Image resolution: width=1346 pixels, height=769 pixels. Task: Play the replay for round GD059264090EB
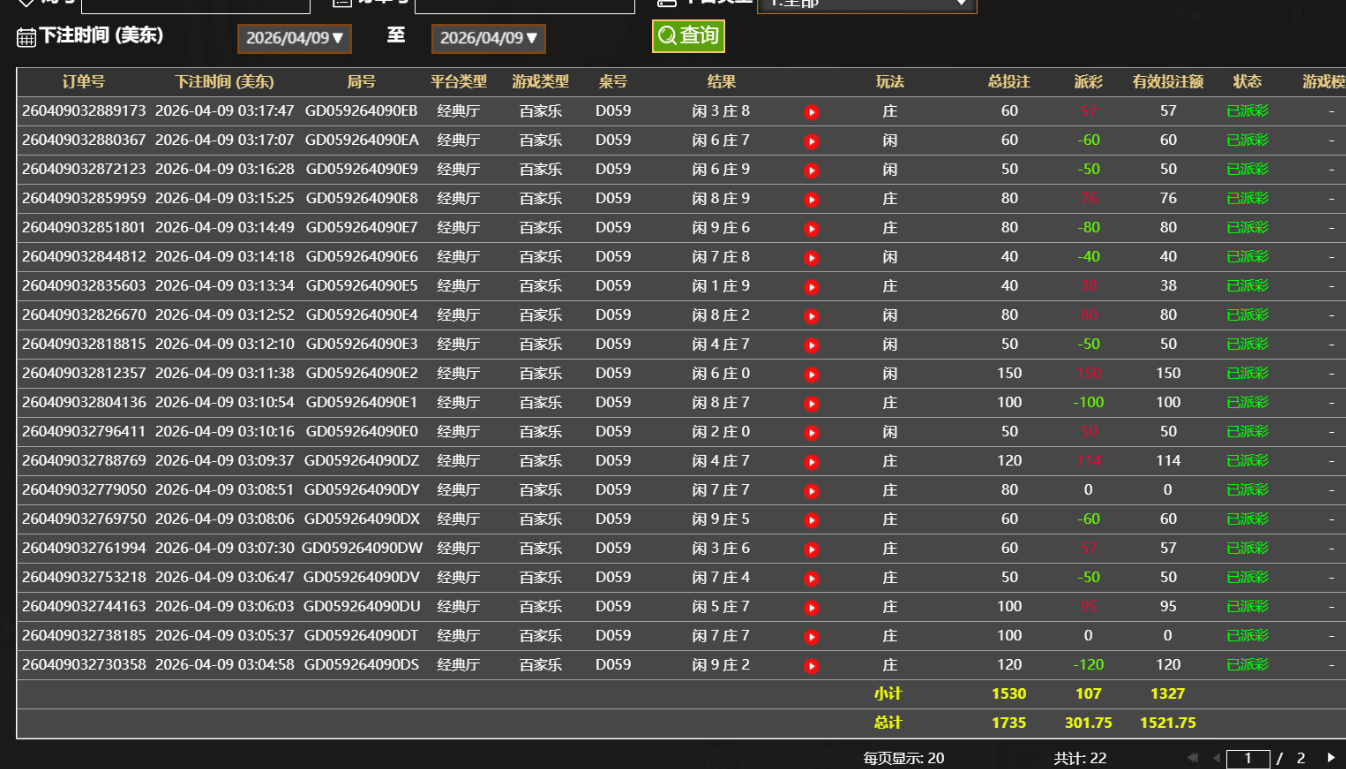pyautogui.click(x=811, y=112)
